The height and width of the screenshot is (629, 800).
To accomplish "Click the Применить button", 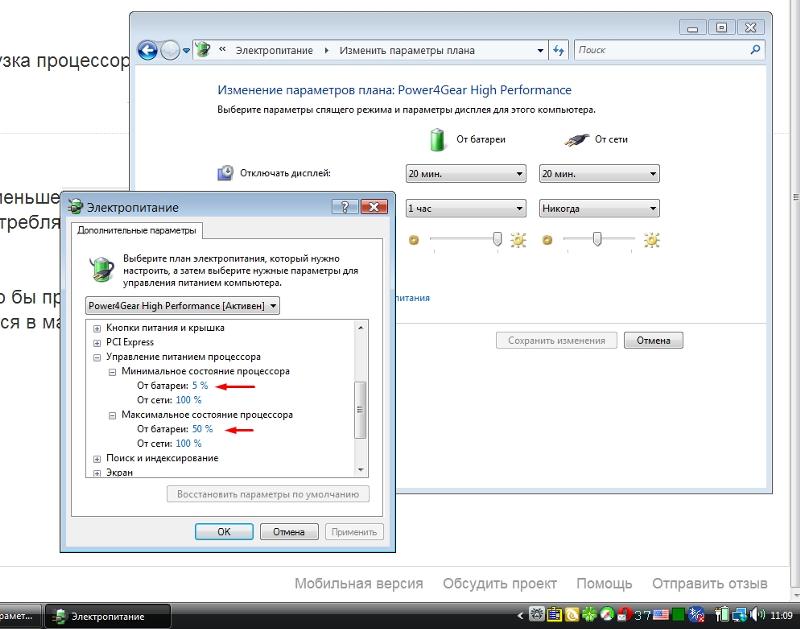I will click(354, 532).
